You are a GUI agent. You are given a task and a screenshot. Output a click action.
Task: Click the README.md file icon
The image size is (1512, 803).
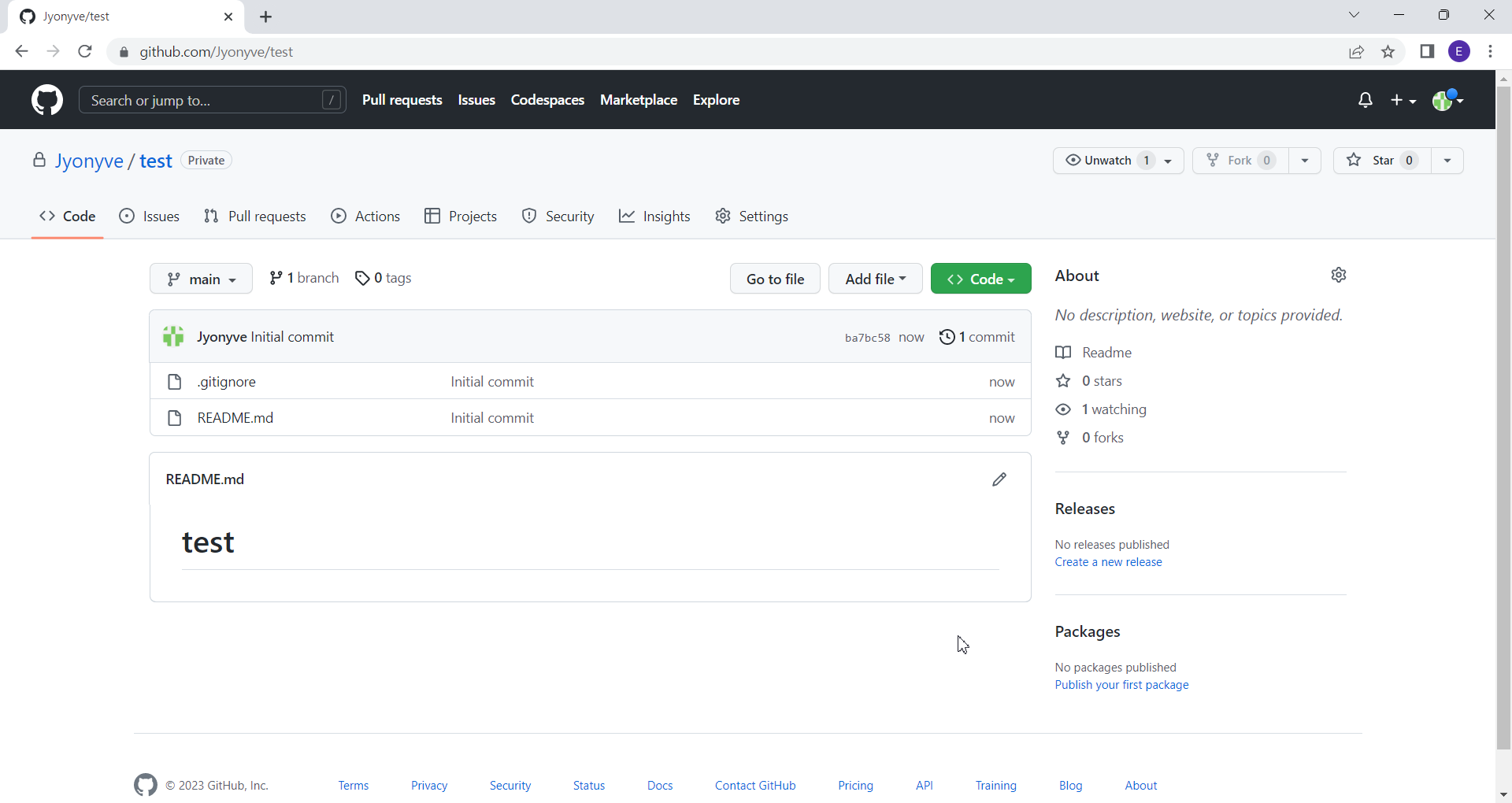point(175,418)
